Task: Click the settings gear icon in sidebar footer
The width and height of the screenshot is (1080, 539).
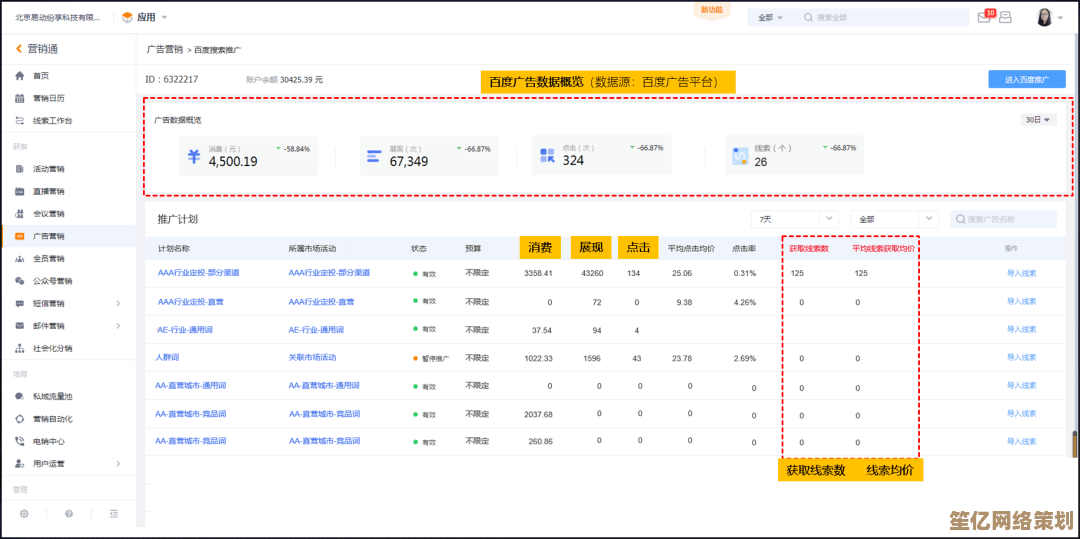Action: 24,513
